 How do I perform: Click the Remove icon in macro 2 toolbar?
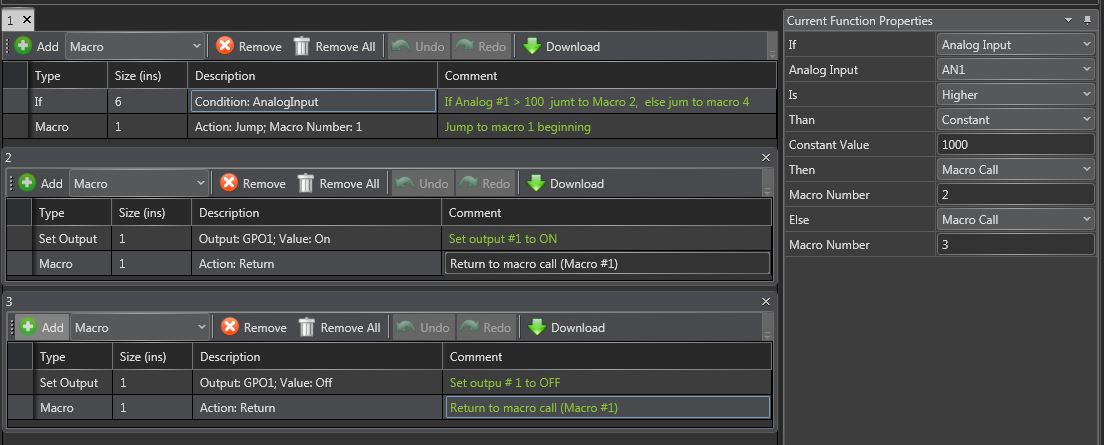(x=228, y=183)
